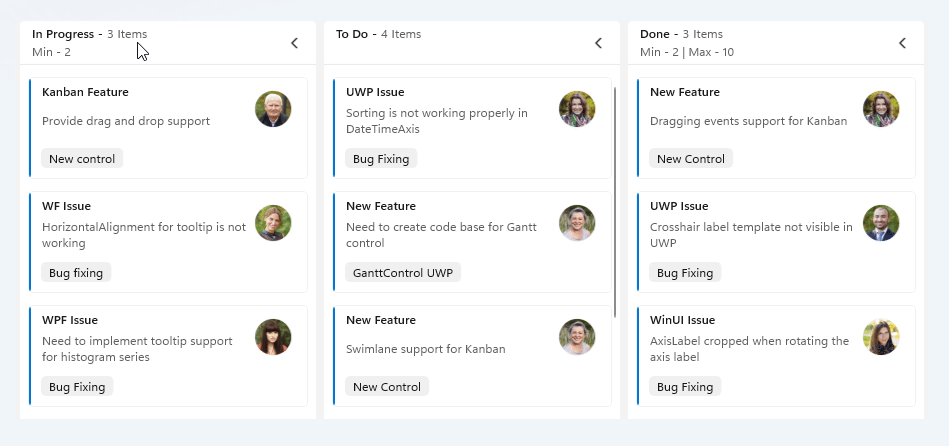Select the WPF Issue card title

70,320
